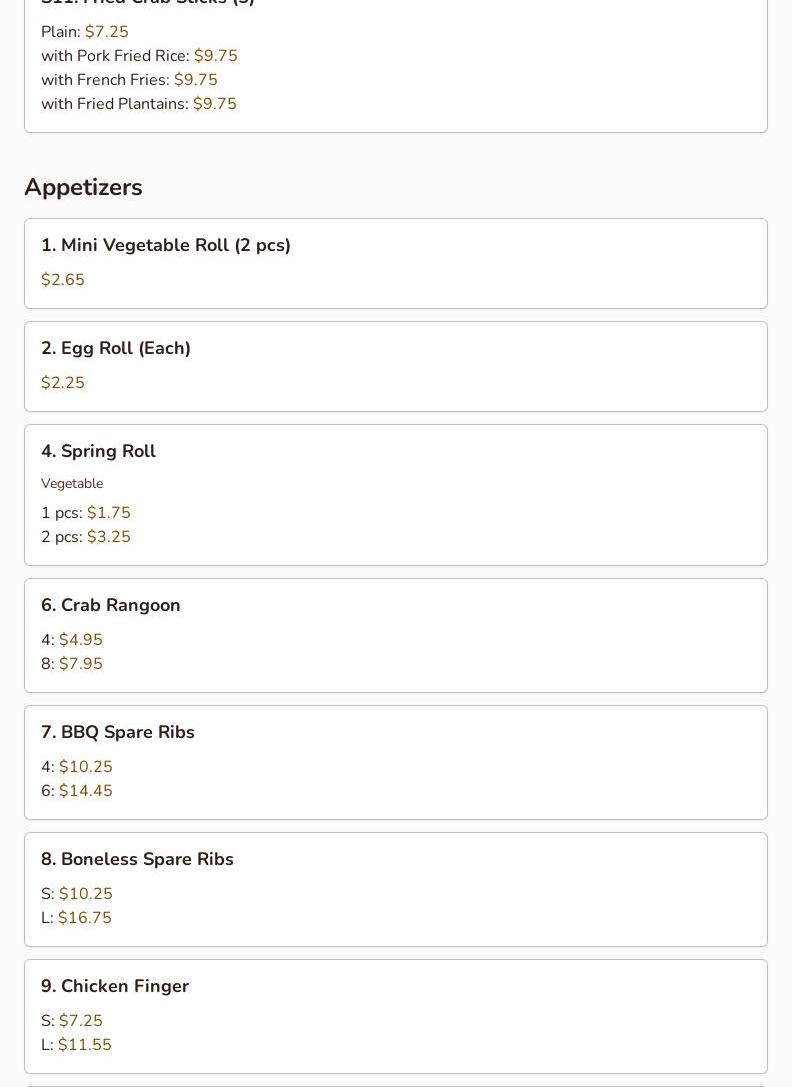Select the Mini Vegetable Roll item
Viewport: 792px width, 1087px height.
click(x=395, y=263)
